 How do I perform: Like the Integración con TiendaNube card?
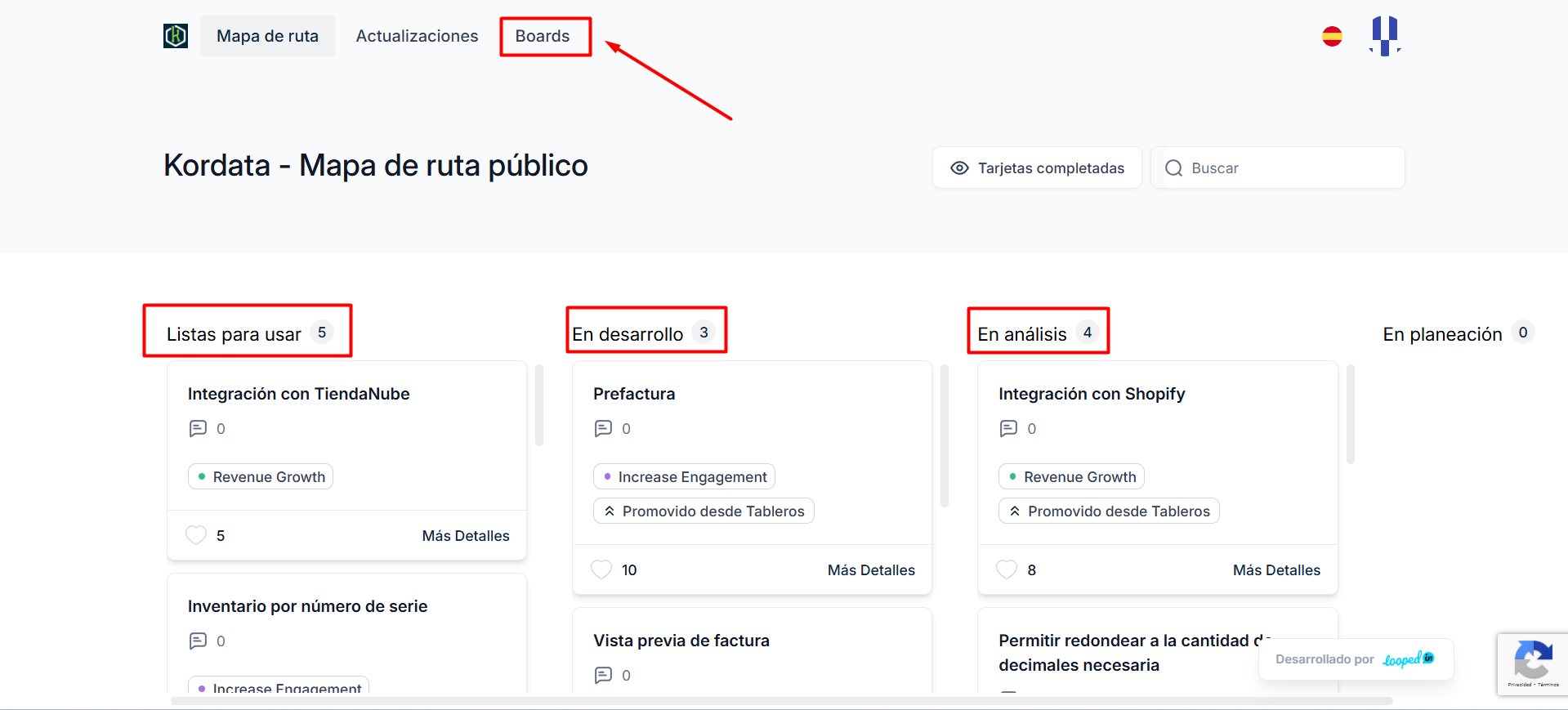pos(196,535)
